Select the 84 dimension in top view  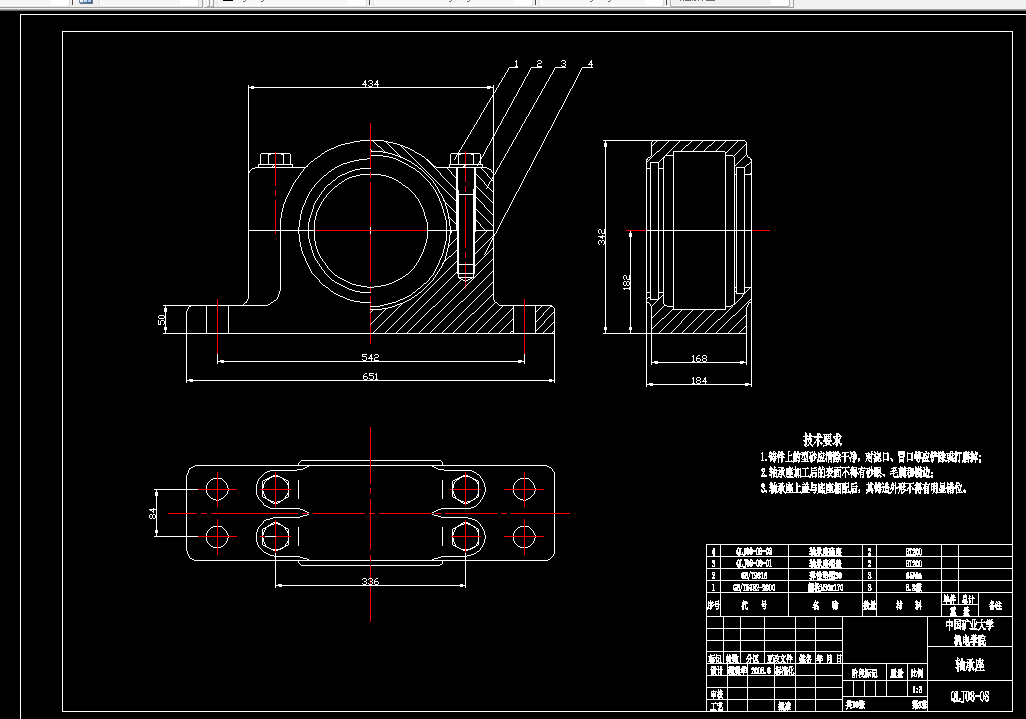[x=152, y=514]
